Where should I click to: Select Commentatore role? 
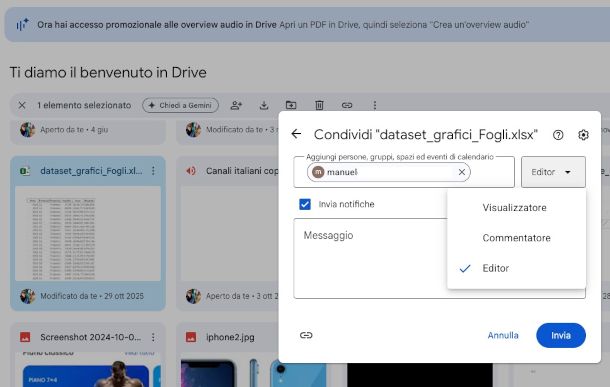coord(517,238)
